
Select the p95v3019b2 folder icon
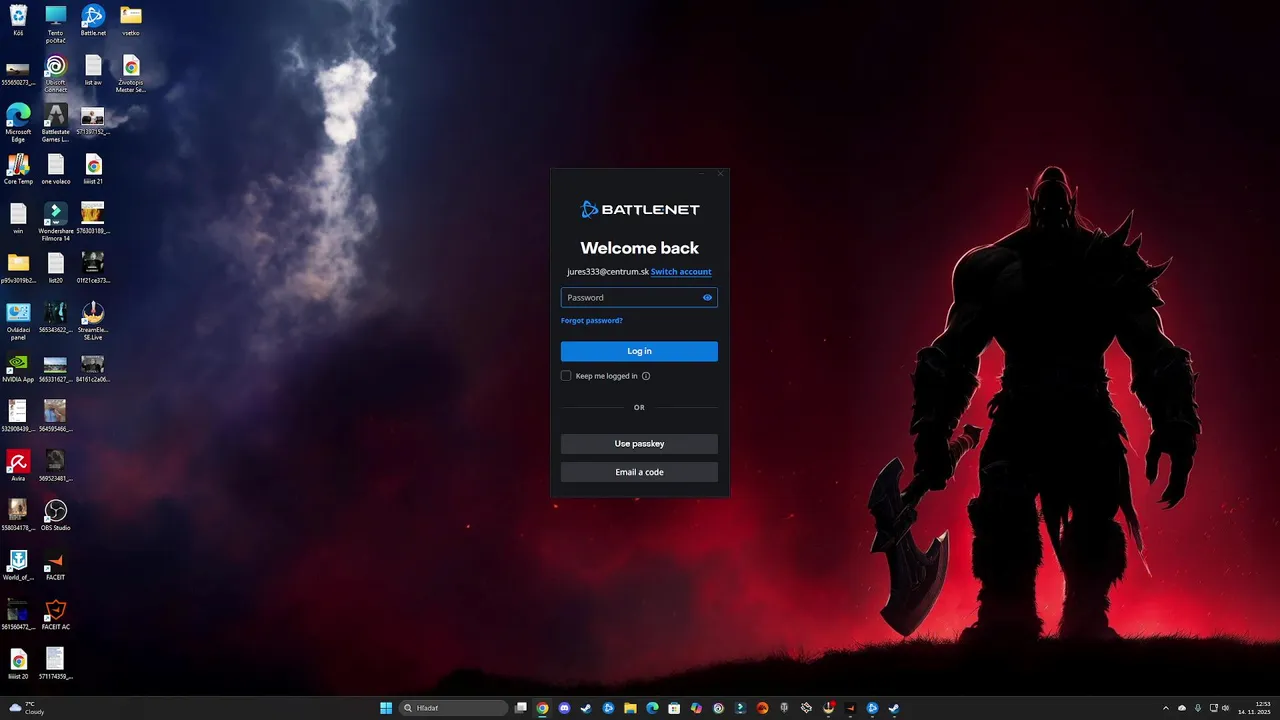[x=18, y=268]
